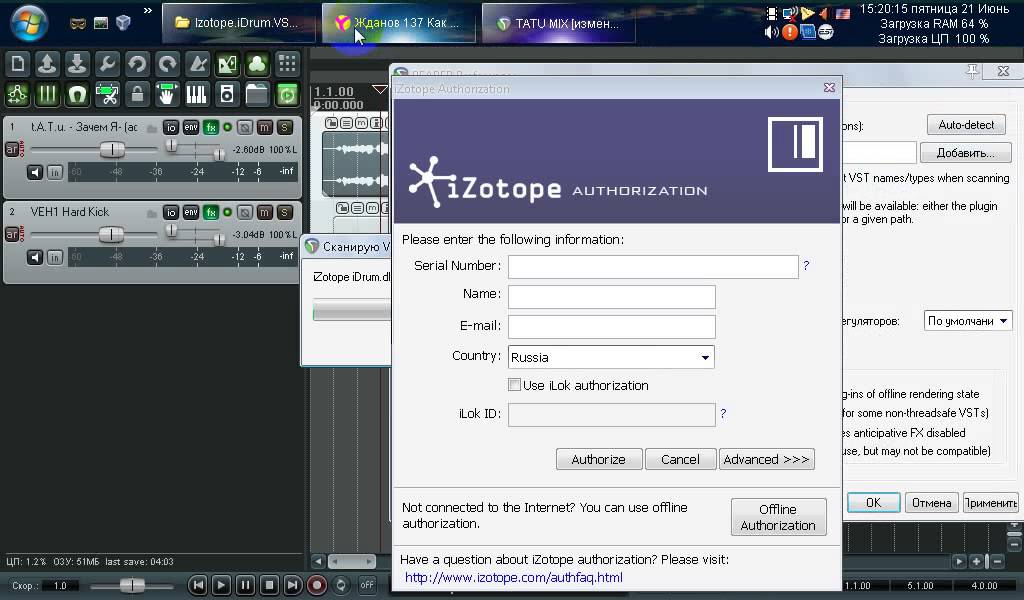
Task: Toggle the item grouping clover icon
Action: (257, 64)
